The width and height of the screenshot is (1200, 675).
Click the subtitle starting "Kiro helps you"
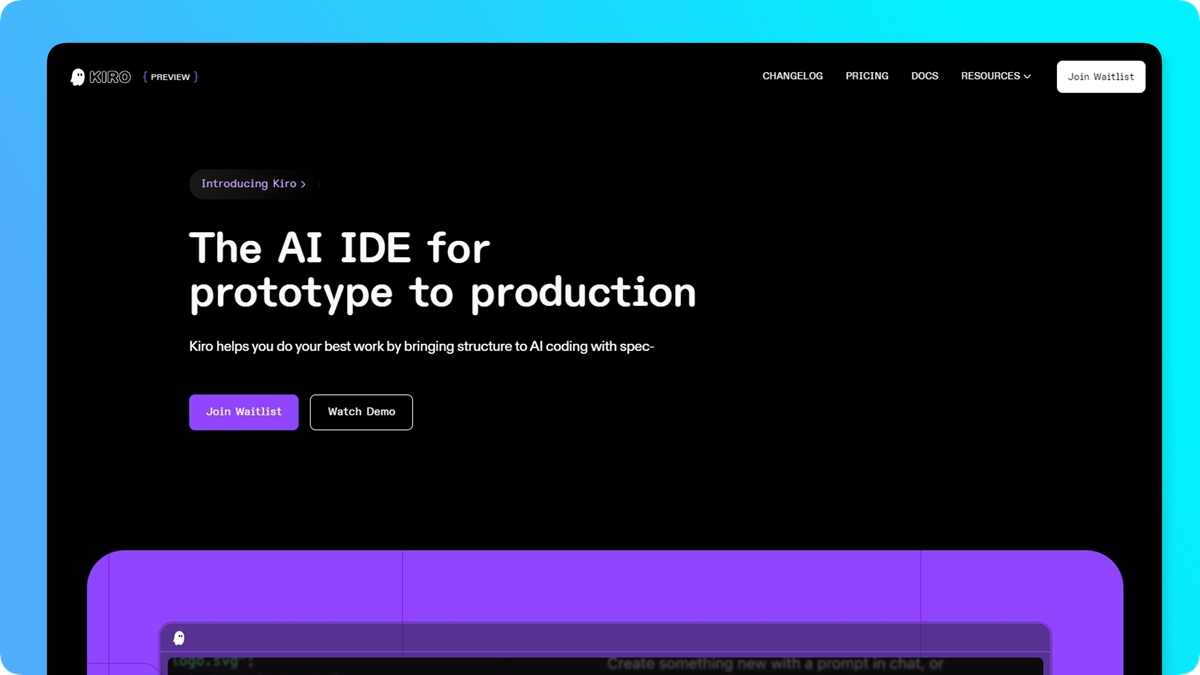pos(421,347)
